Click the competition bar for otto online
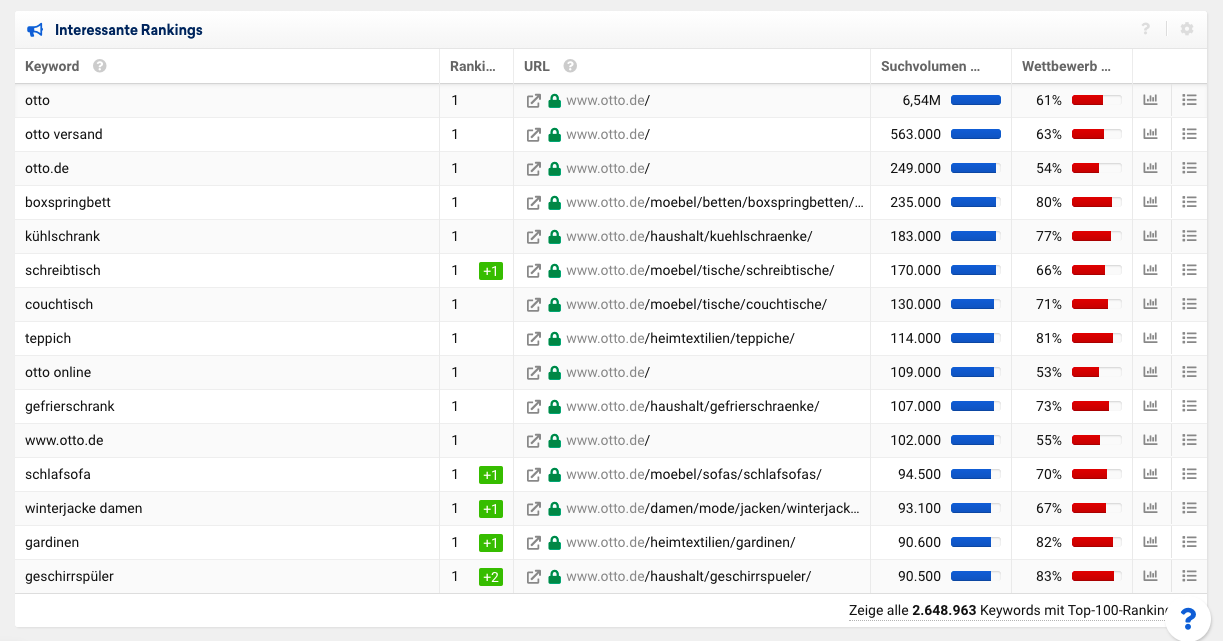Viewport: 1223px width, 641px height. [x=1097, y=372]
